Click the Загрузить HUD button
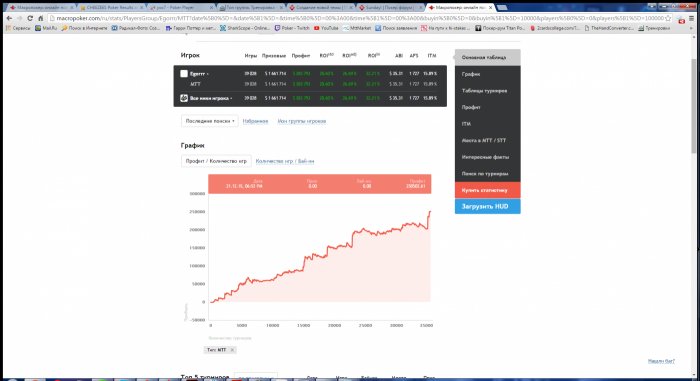700x381 pixels. [x=488, y=206]
